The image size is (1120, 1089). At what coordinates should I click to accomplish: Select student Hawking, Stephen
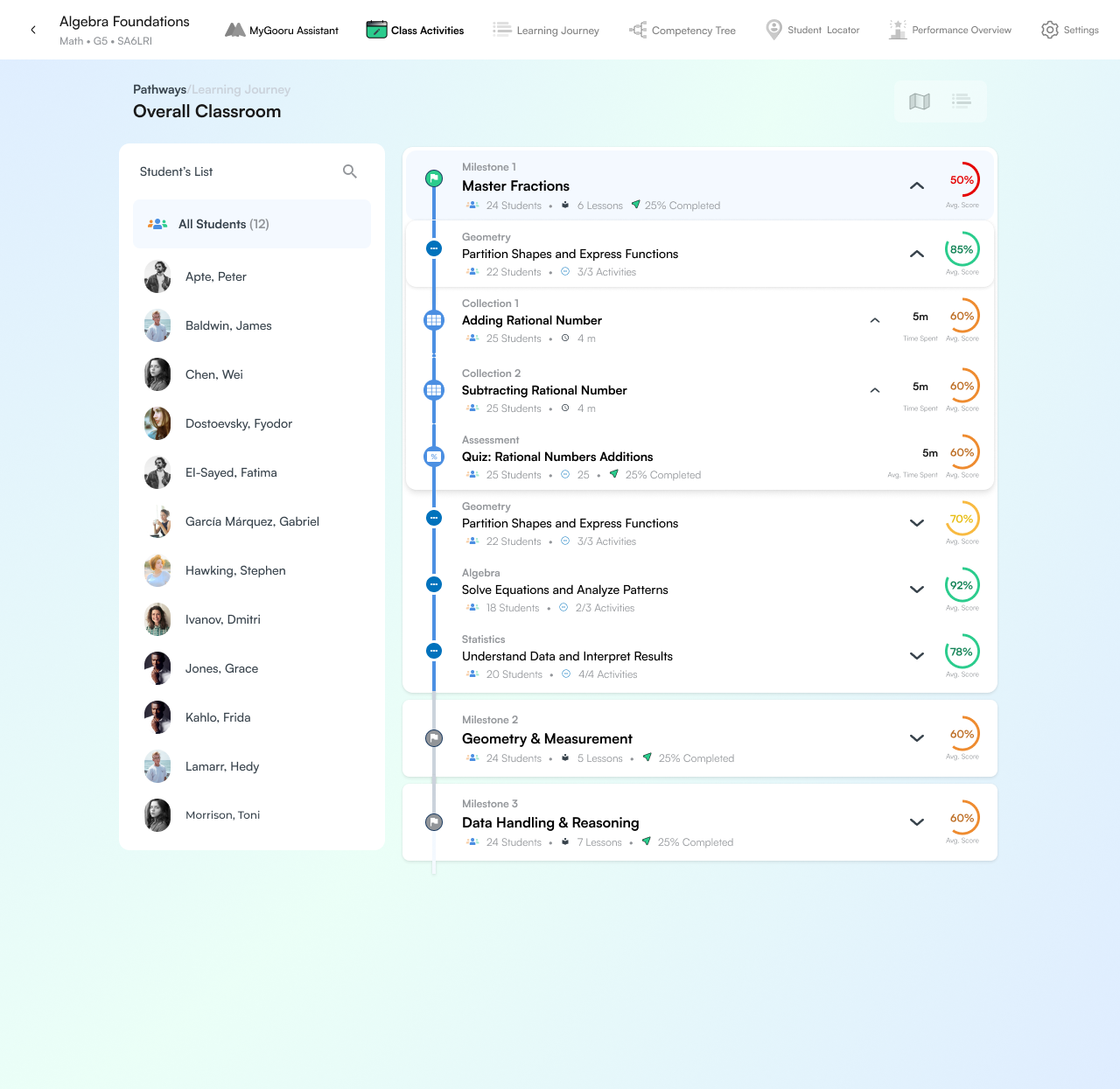coord(252,570)
